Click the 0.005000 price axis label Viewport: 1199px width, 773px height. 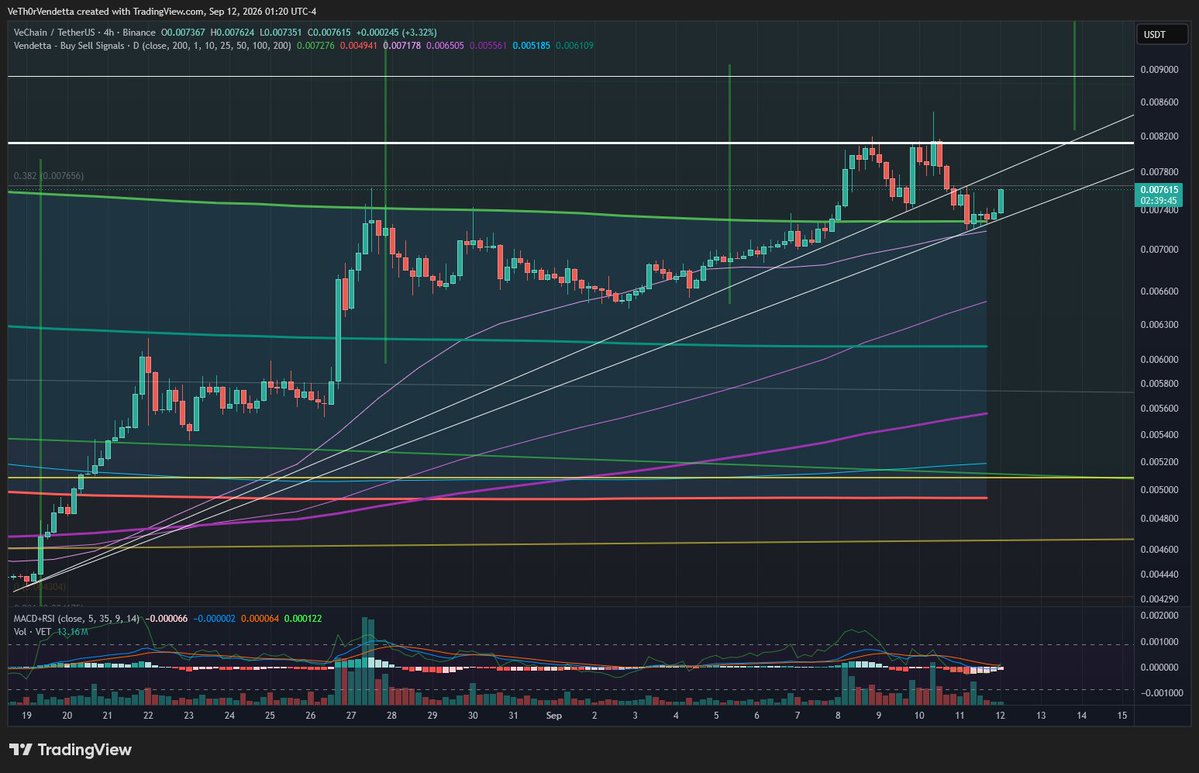tap(1159, 490)
